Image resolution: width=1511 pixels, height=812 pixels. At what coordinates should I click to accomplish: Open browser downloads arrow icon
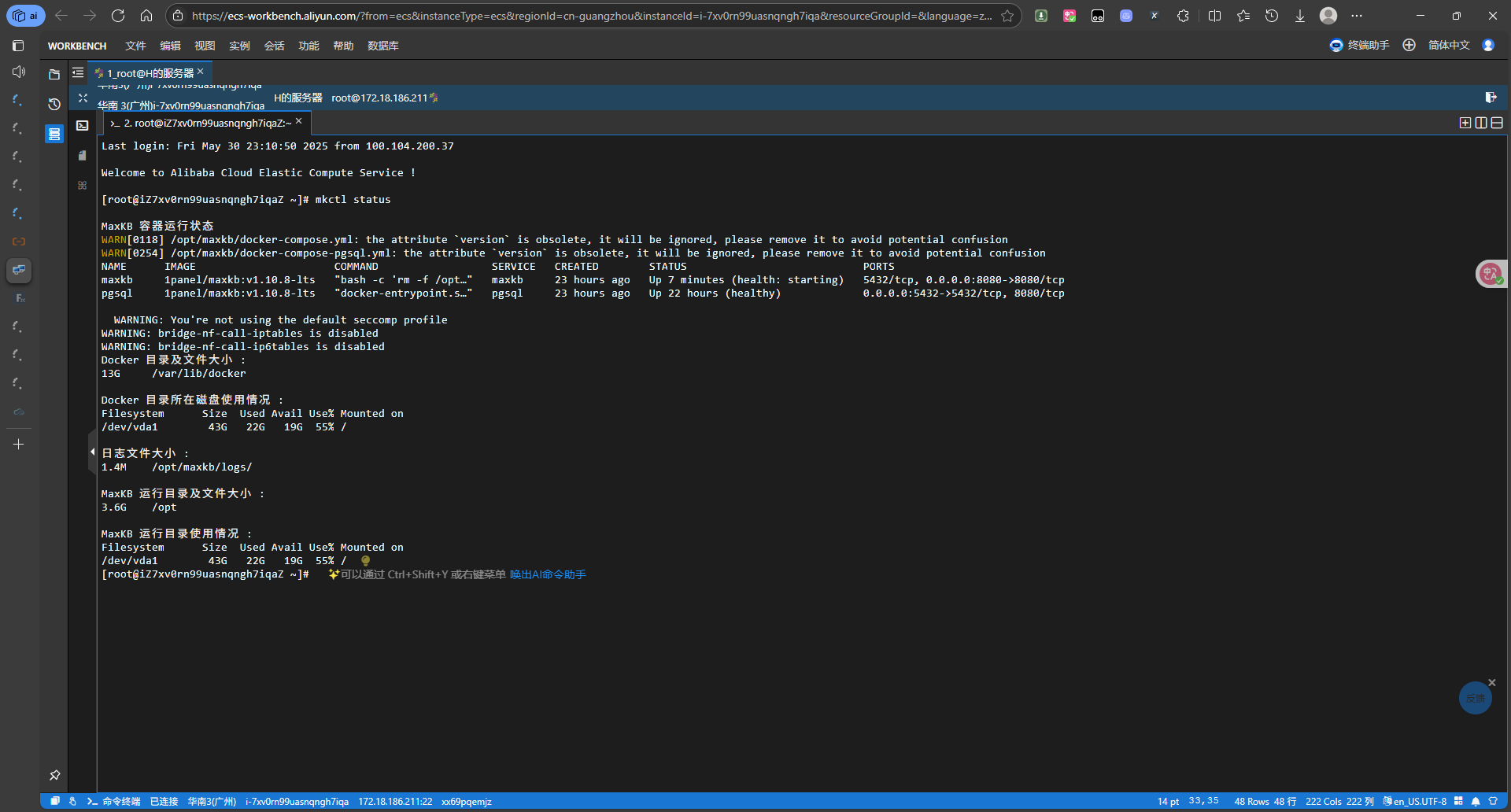(x=1300, y=16)
